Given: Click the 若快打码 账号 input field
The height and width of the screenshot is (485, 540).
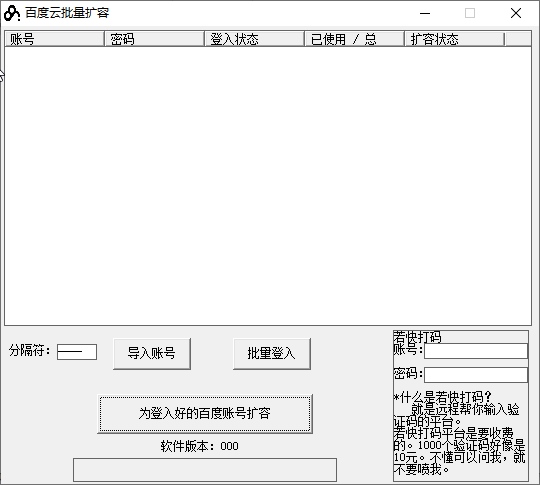Looking at the screenshot, I should pyautogui.click(x=476, y=351).
